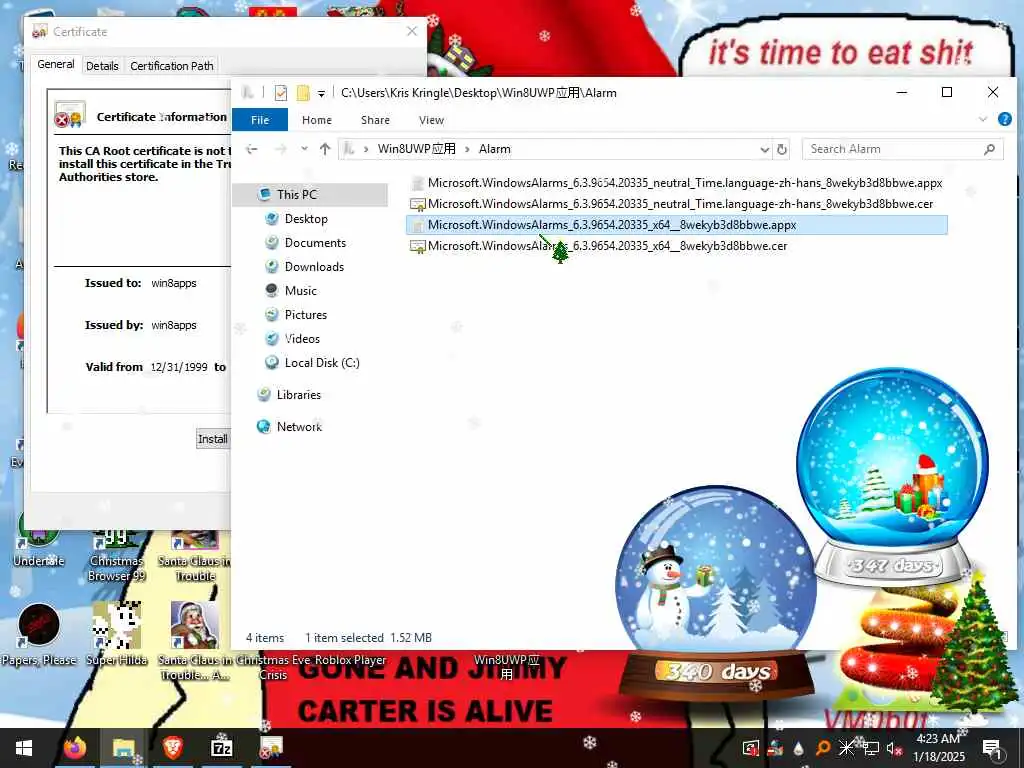Image resolution: width=1024 pixels, height=768 pixels.
Task: Select This PC in the navigation pane
Action: click(310, 195)
